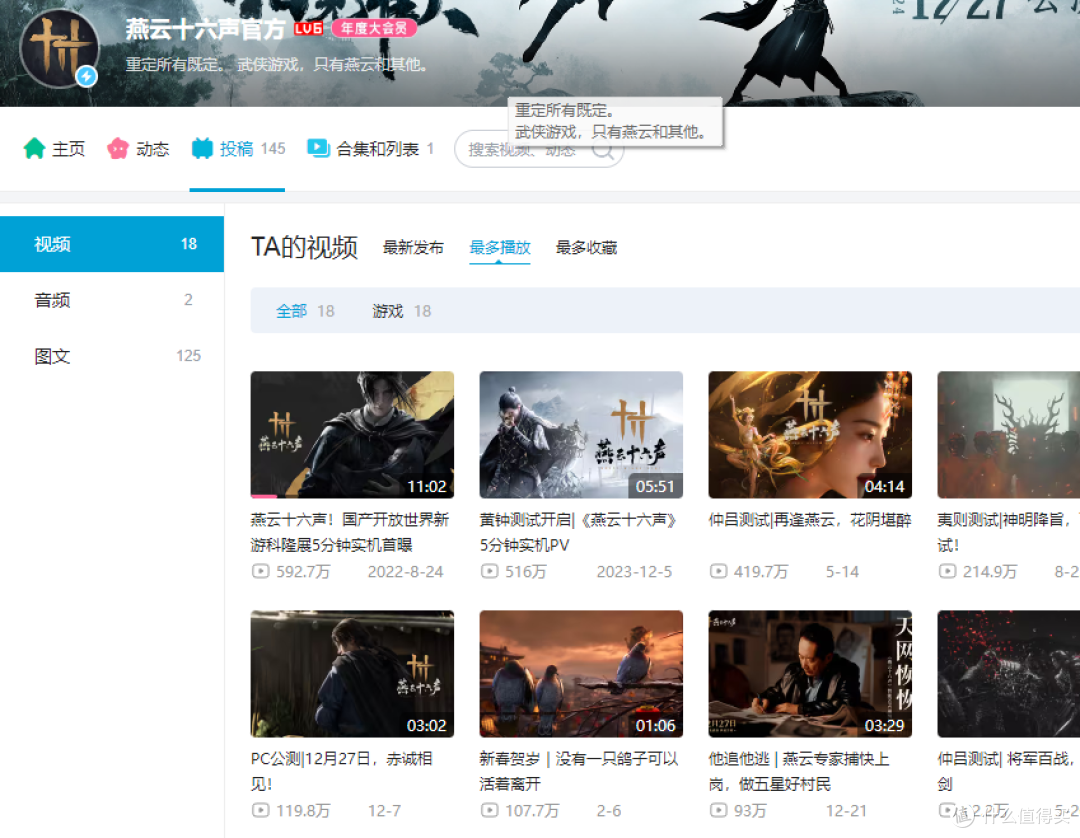Click the channel avatar image
The height and width of the screenshot is (838, 1080).
click(59, 48)
